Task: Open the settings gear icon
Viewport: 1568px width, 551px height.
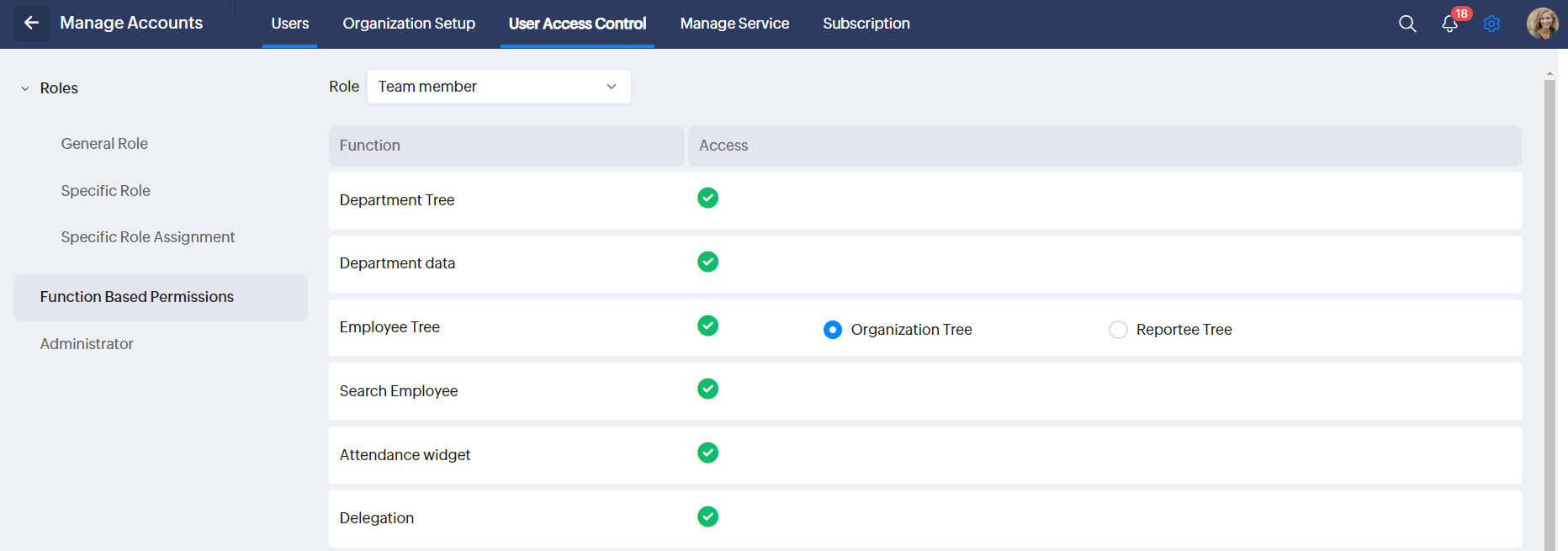Action: pyautogui.click(x=1491, y=24)
